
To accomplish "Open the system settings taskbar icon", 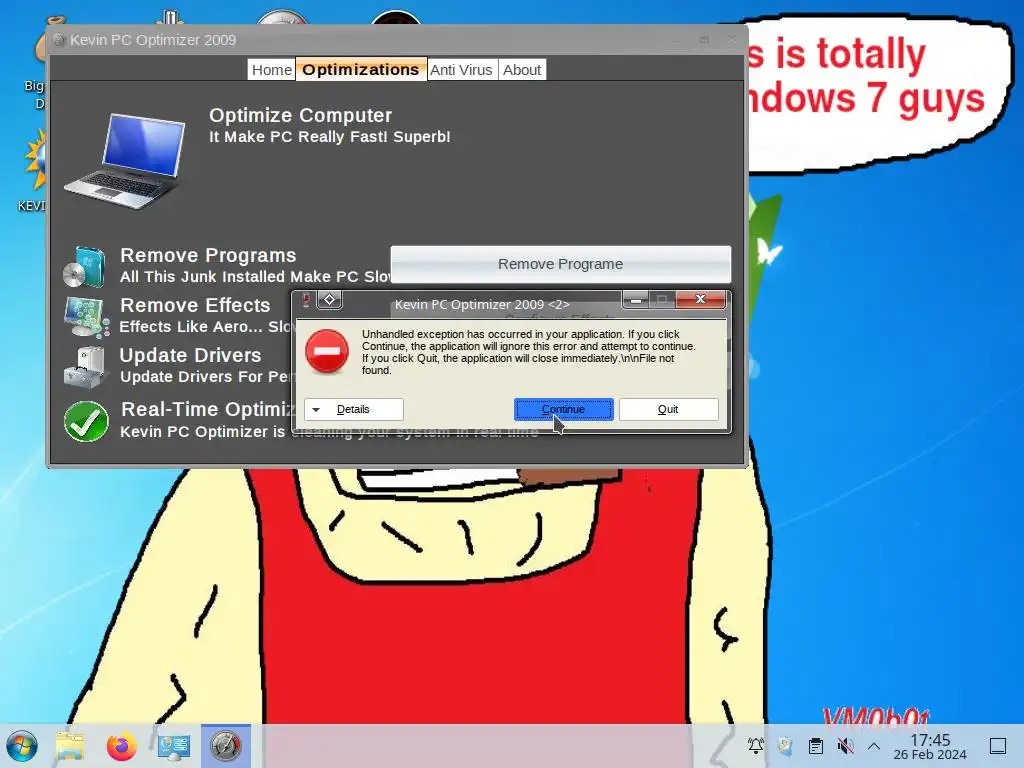I will pos(174,746).
